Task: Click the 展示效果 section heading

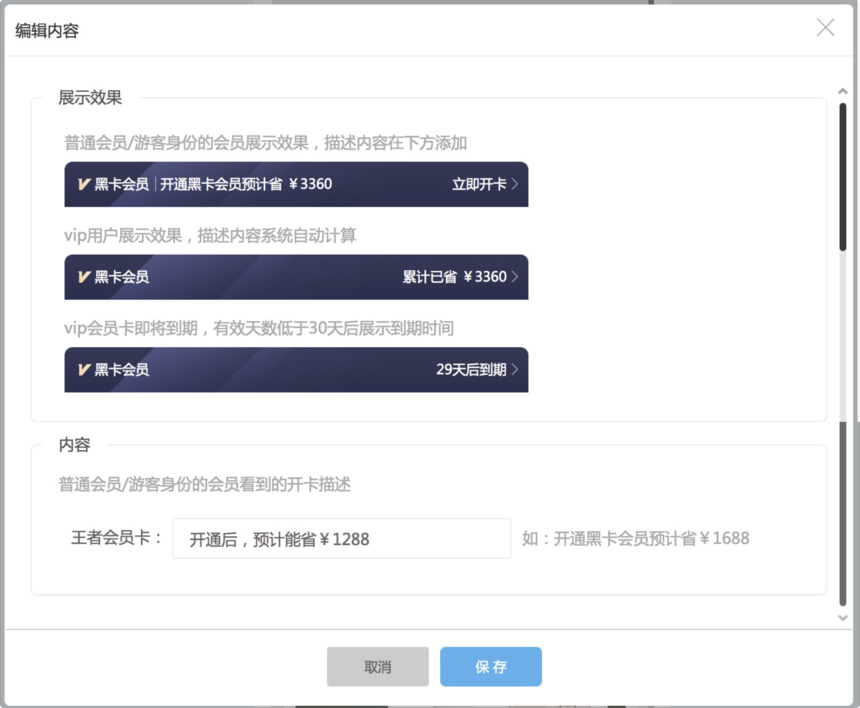Action: click(90, 98)
